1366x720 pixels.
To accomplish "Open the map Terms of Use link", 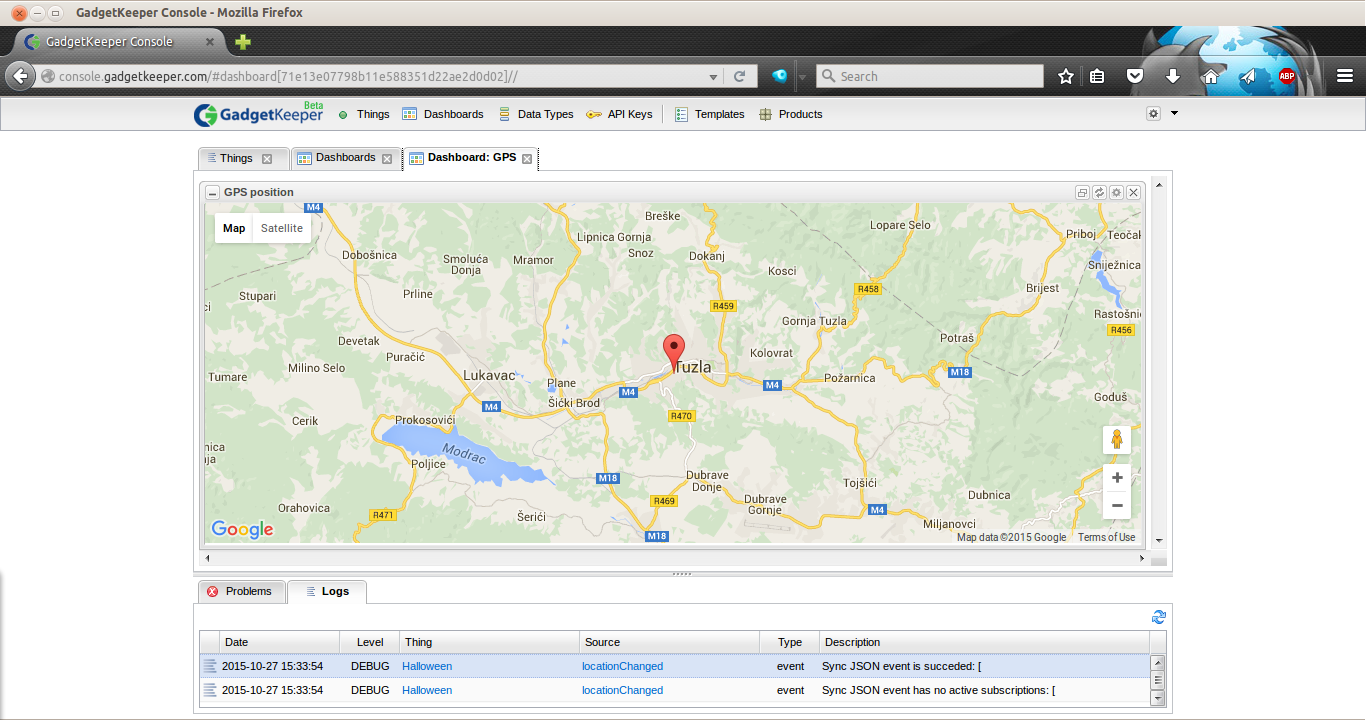I will [1106, 537].
